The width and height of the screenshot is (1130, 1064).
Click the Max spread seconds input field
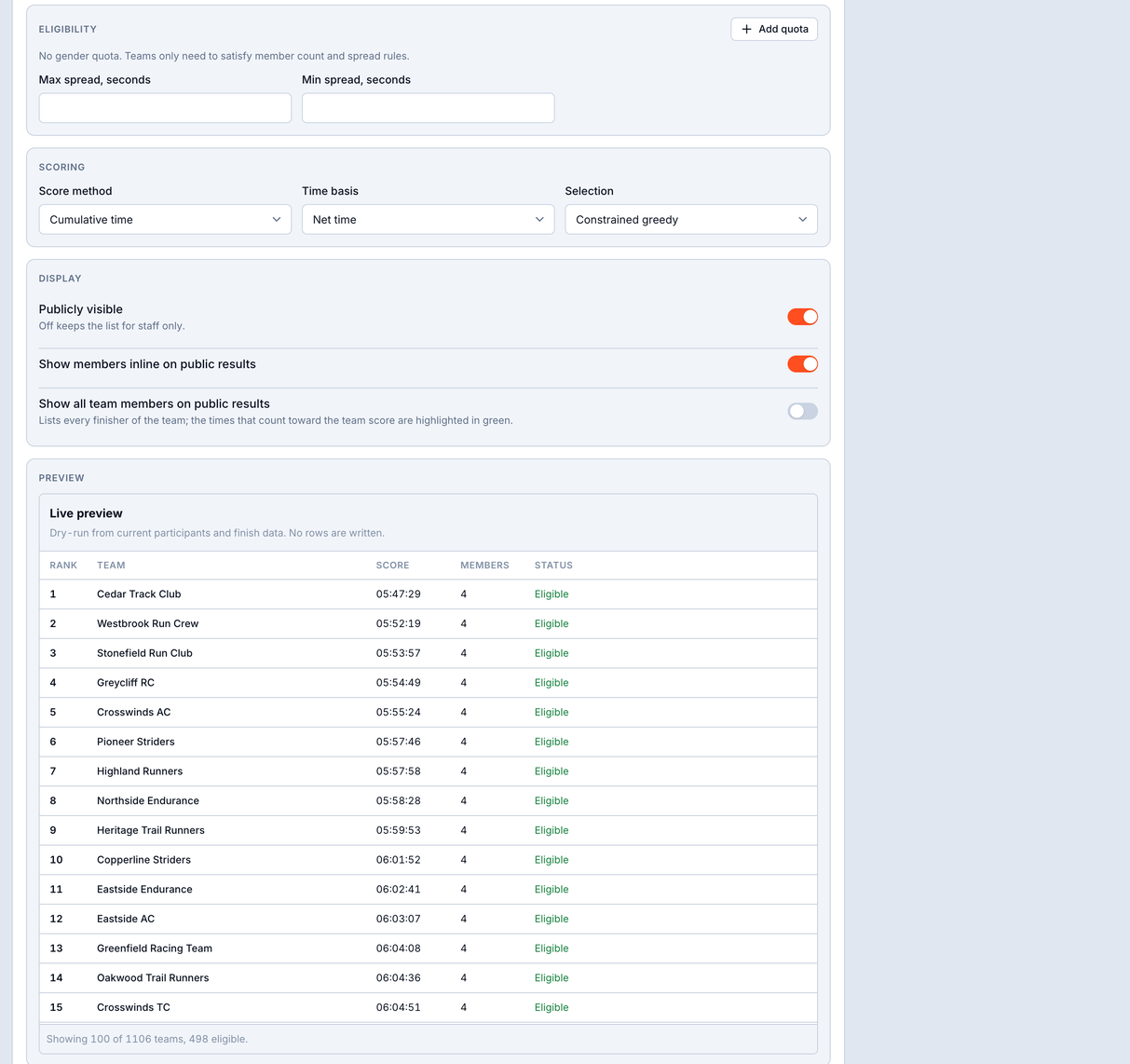point(165,108)
